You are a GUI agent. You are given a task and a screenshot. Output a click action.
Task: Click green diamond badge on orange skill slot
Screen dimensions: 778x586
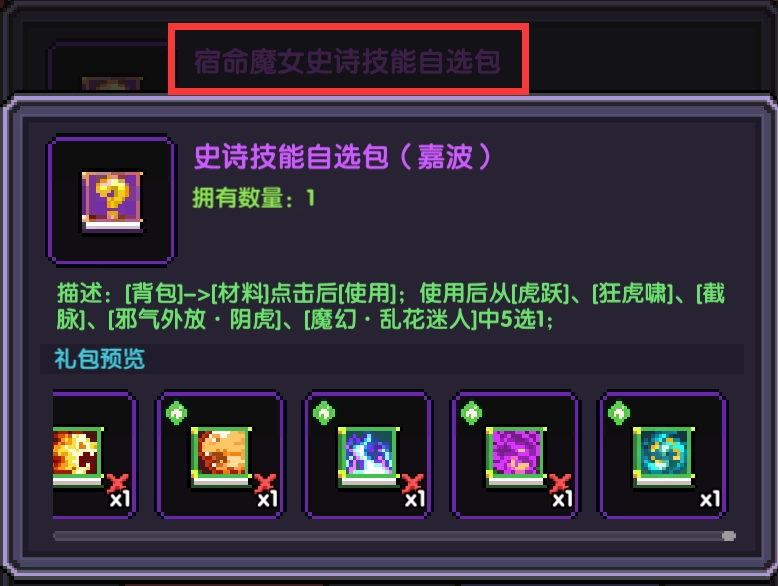coord(176,413)
